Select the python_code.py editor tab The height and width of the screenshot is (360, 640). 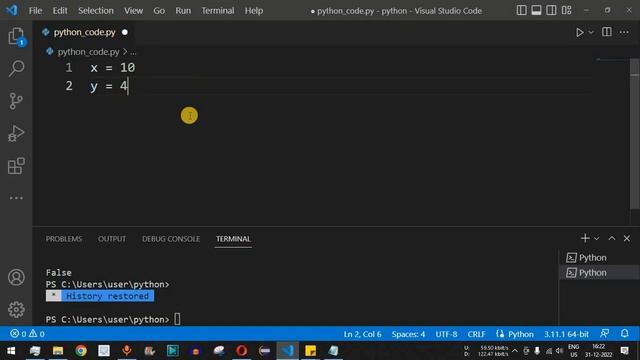(84, 32)
